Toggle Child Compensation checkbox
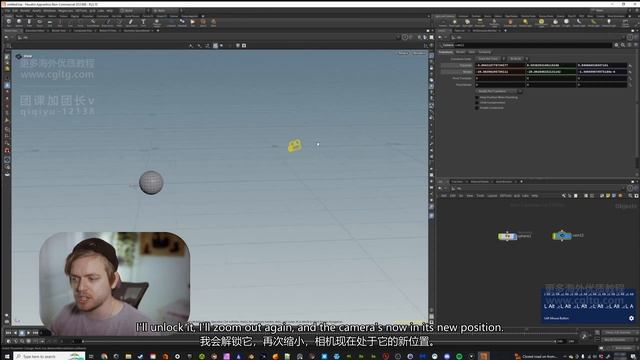The width and height of the screenshot is (640, 360). 477,103
